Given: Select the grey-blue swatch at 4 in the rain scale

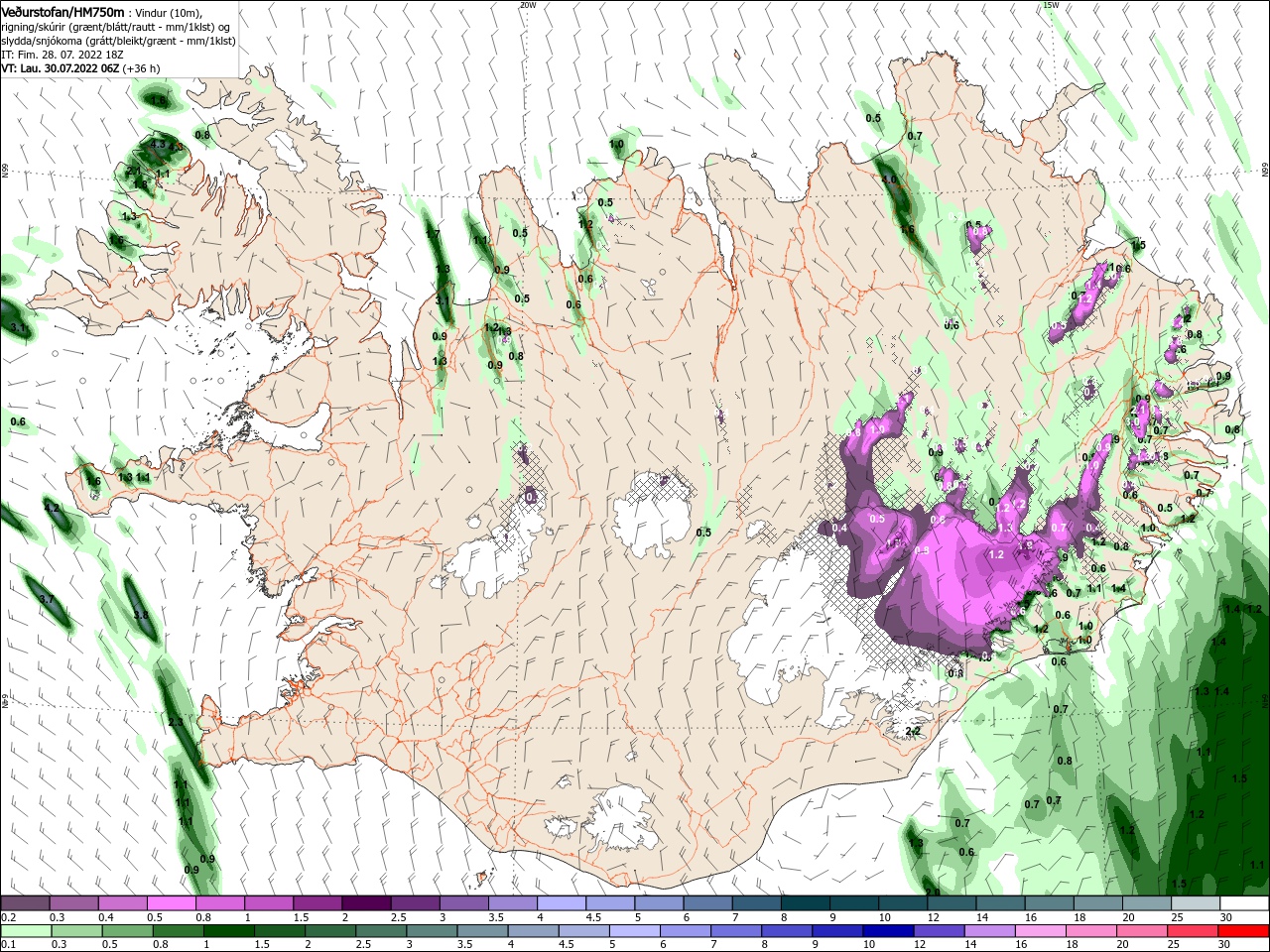Looking at the screenshot, I should click(533, 931).
